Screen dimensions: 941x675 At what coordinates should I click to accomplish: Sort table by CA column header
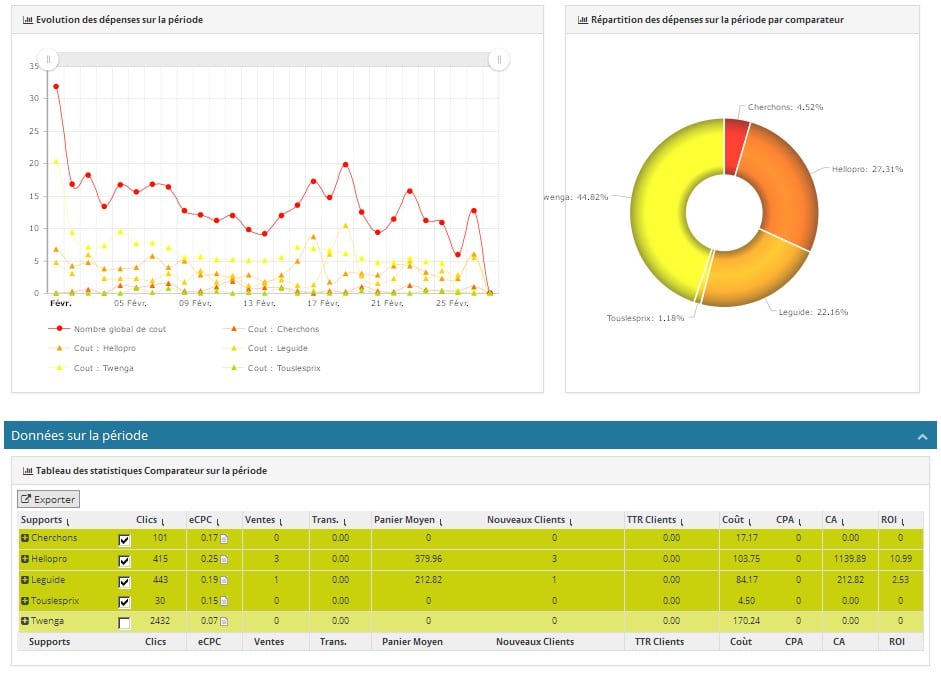pos(834,520)
